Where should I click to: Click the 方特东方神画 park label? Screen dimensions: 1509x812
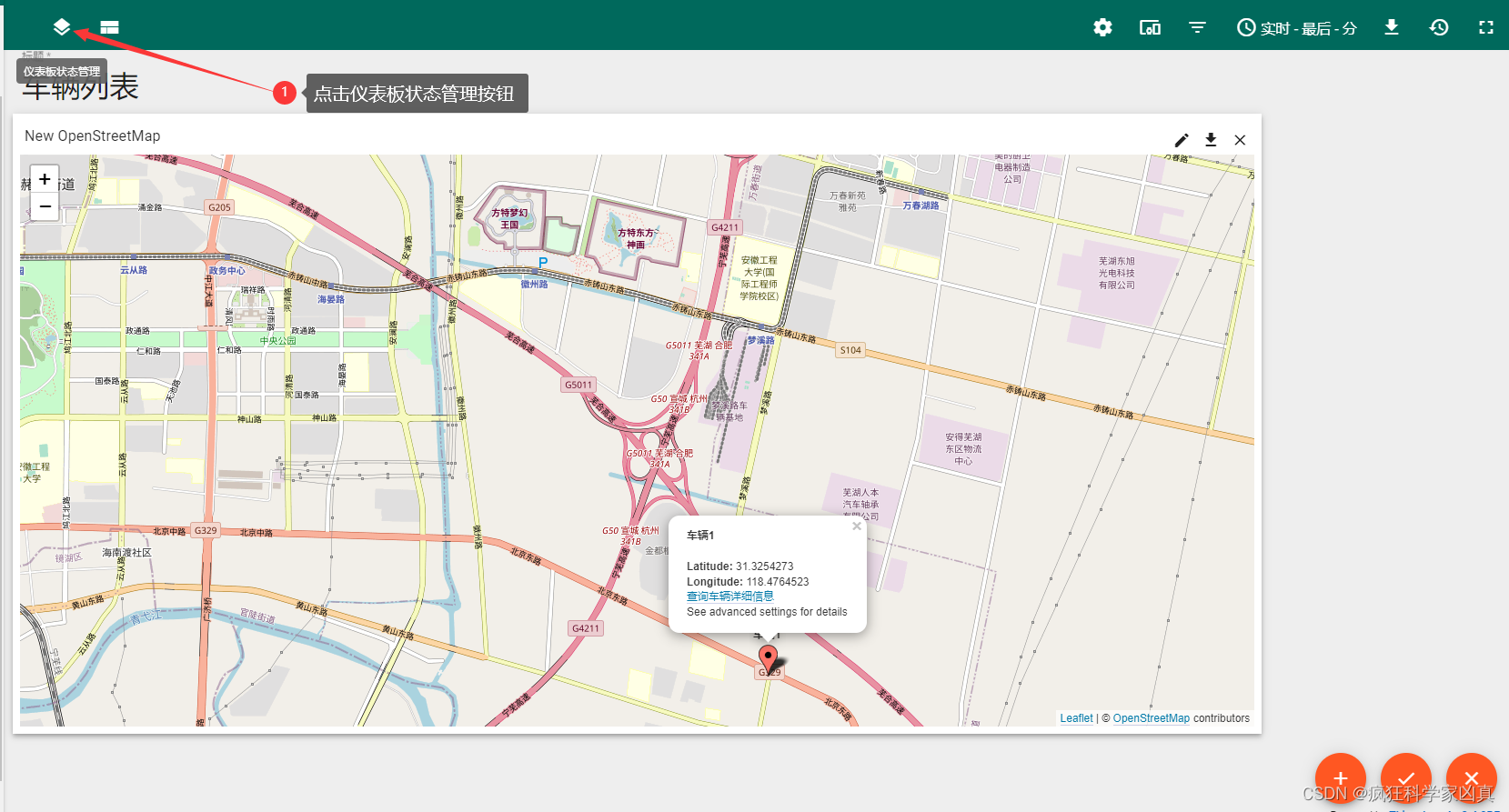click(x=636, y=238)
